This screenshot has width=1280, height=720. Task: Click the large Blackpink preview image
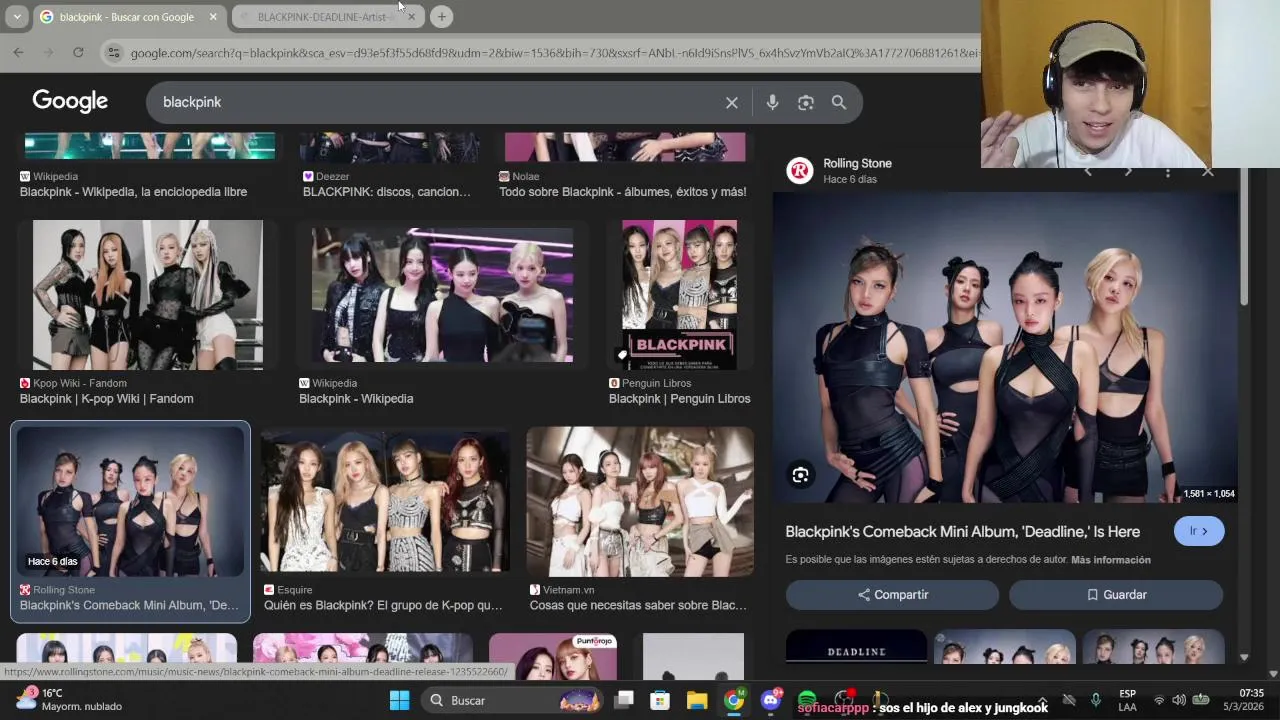click(x=1004, y=347)
